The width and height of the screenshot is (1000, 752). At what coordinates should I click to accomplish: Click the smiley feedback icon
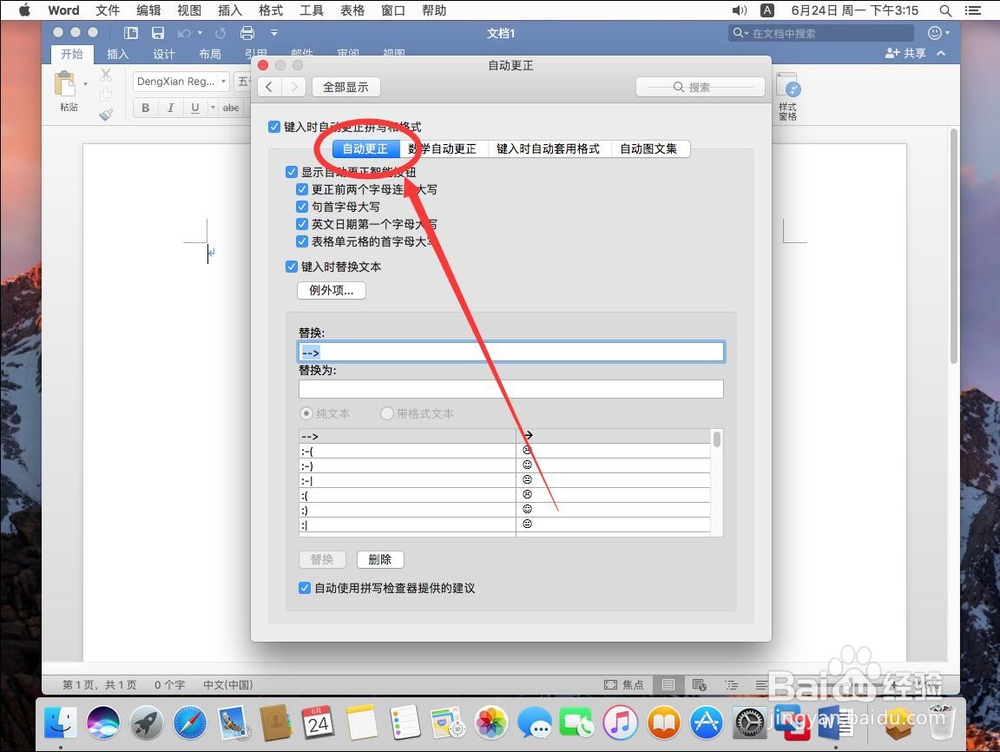pyautogui.click(x=934, y=33)
